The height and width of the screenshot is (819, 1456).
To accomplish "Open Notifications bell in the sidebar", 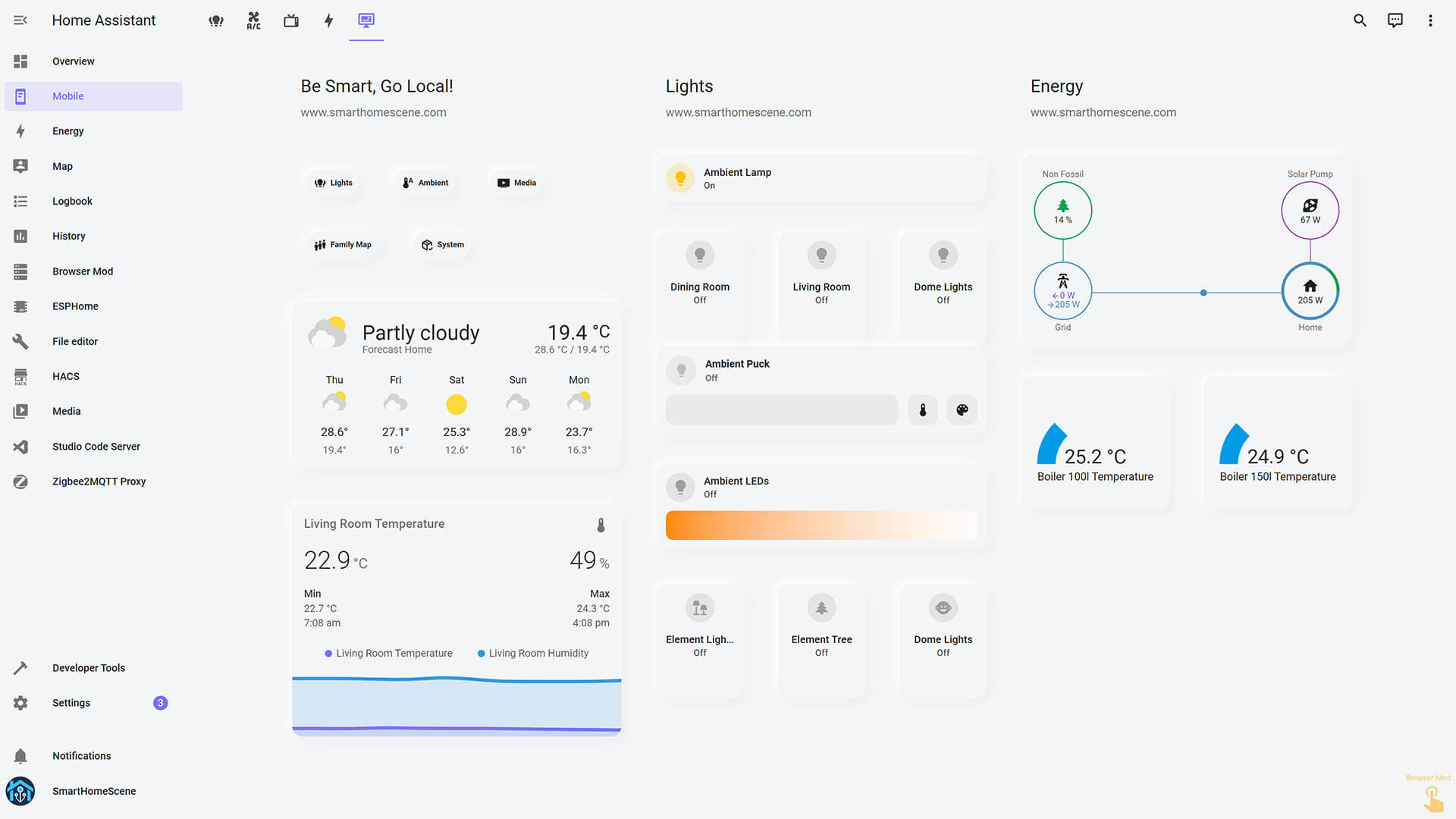I will (x=20, y=756).
